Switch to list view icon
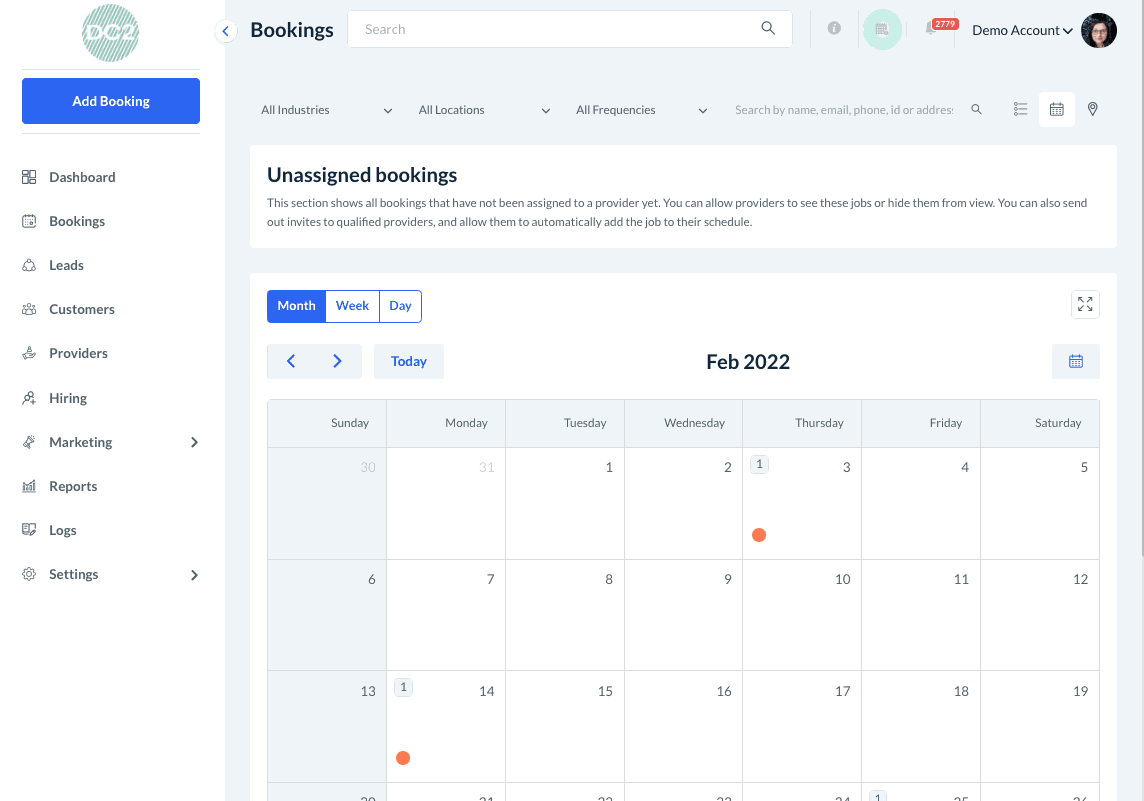Image resolution: width=1144 pixels, height=801 pixels. (1020, 110)
